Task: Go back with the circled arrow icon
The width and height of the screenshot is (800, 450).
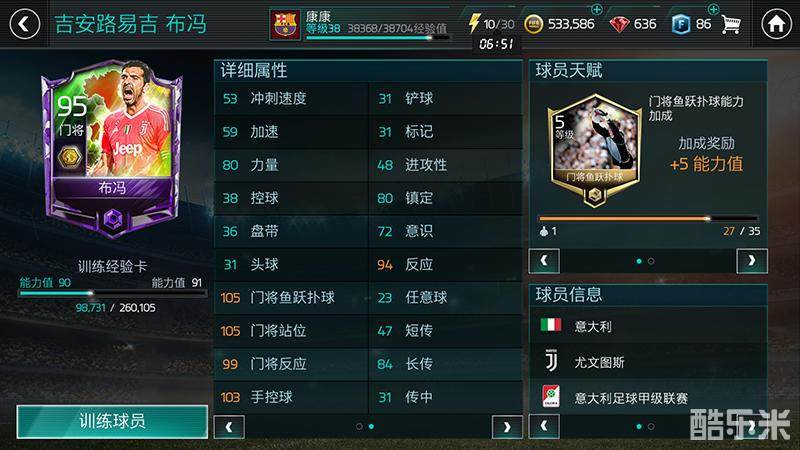Action: [24, 24]
